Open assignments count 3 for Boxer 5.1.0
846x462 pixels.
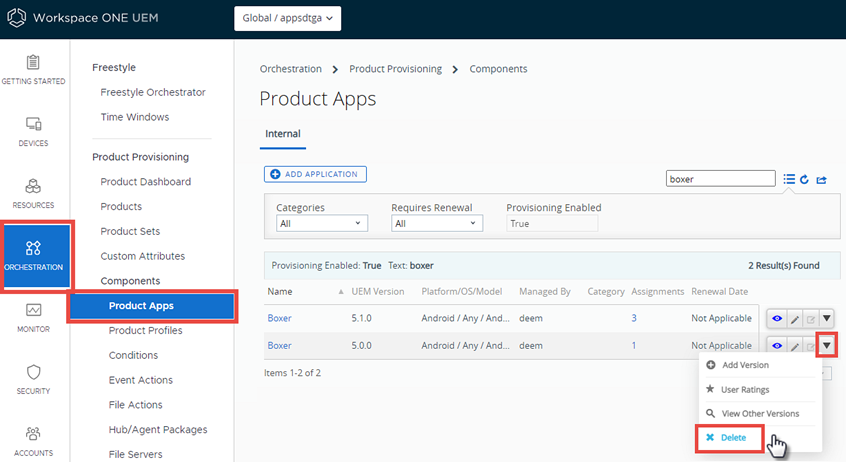pyautogui.click(x=634, y=318)
